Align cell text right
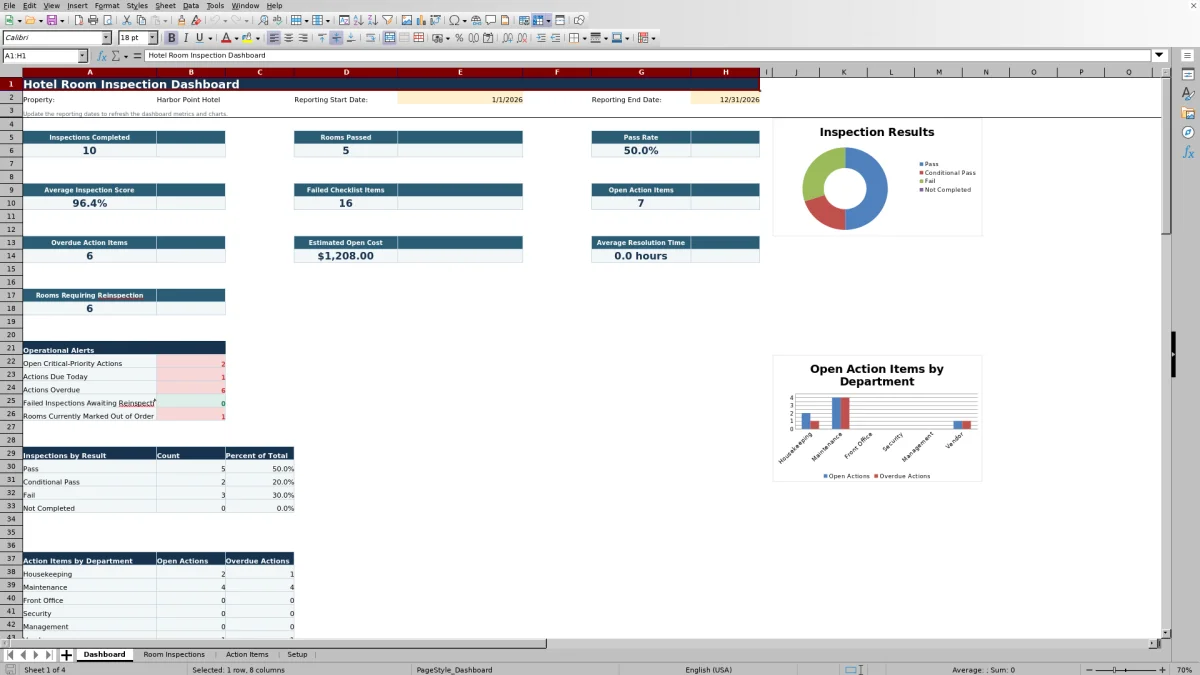 pyautogui.click(x=303, y=38)
